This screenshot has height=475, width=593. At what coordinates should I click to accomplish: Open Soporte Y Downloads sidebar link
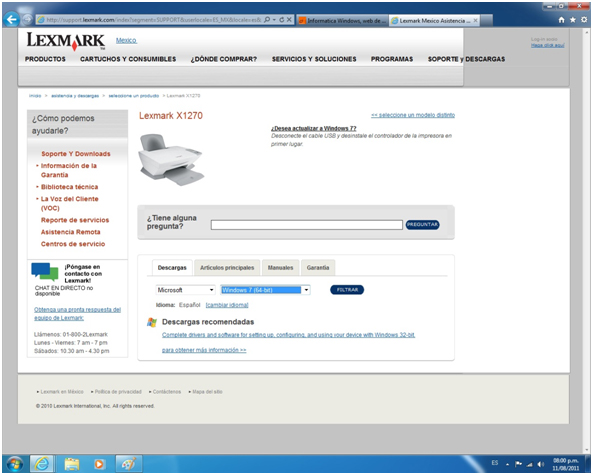click(76, 154)
